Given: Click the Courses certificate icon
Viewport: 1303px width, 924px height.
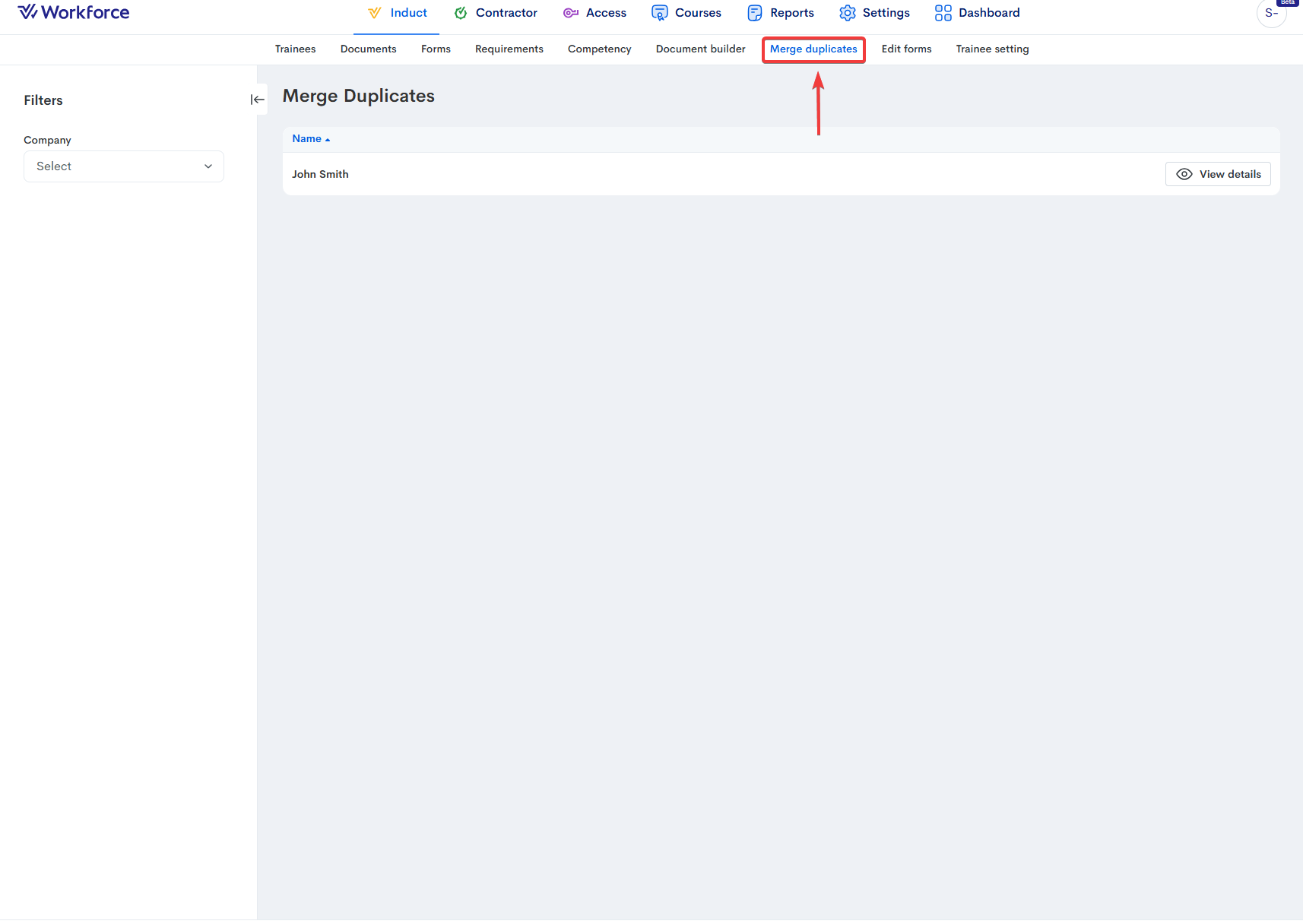Looking at the screenshot, I should 660,13.
